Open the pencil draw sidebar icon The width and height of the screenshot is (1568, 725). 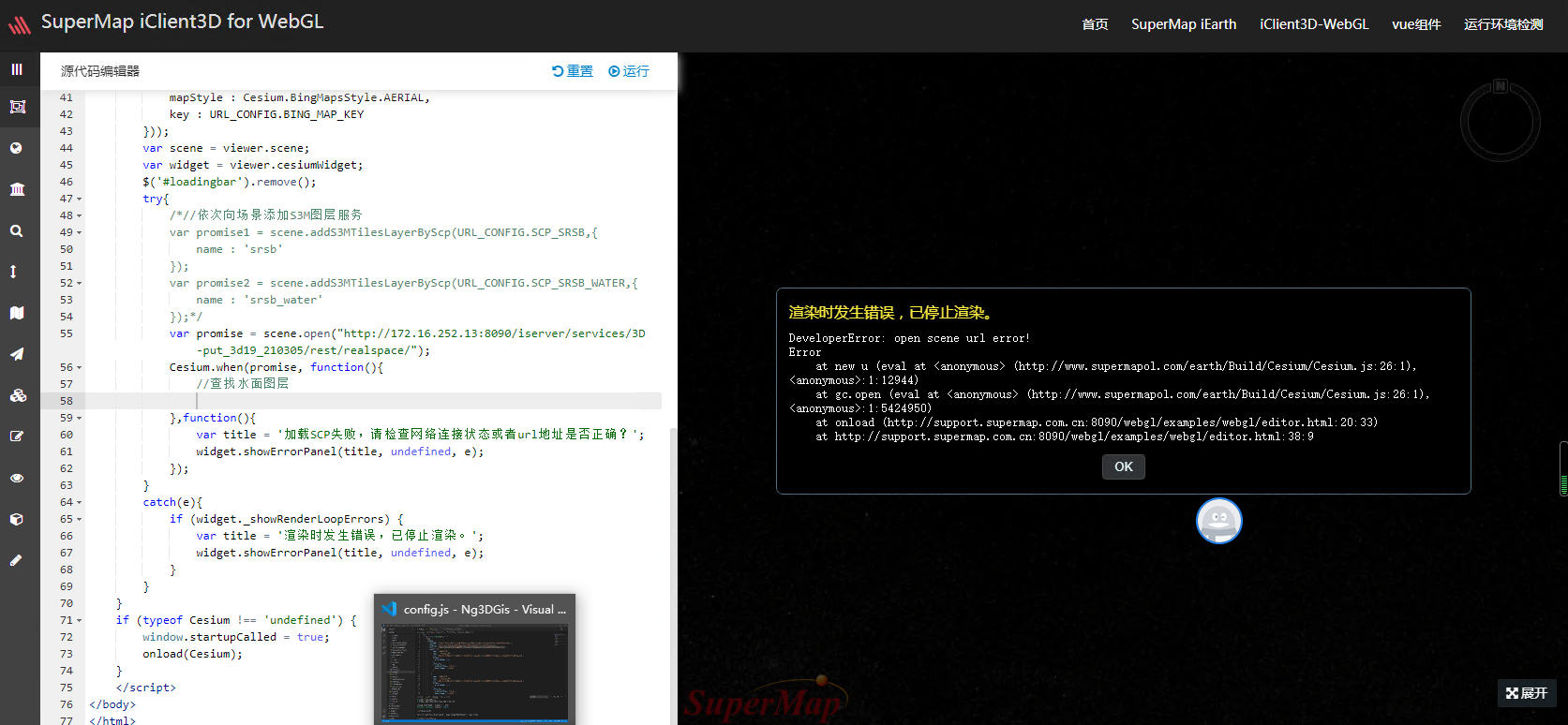[x=16, y=560]
